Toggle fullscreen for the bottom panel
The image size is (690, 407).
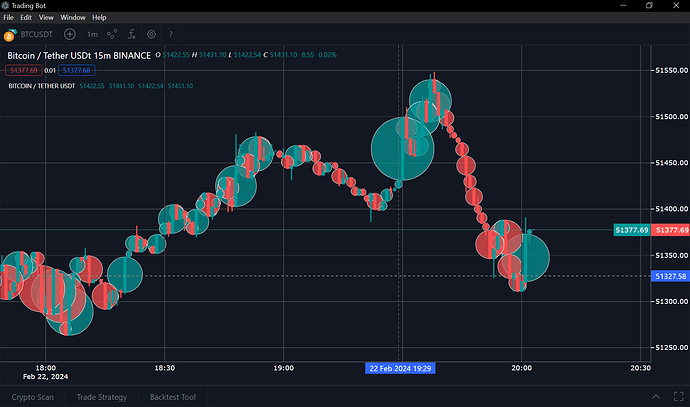(x=679, y=396)
